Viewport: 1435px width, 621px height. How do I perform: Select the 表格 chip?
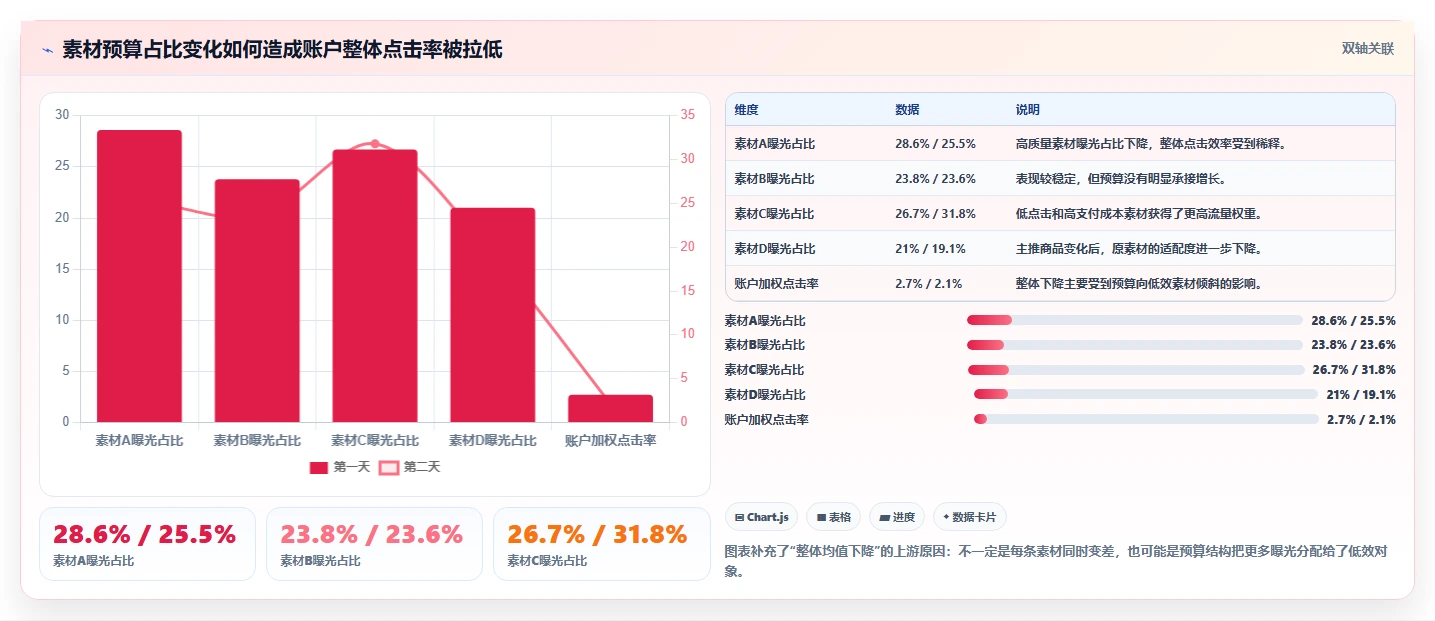(834, 517)
